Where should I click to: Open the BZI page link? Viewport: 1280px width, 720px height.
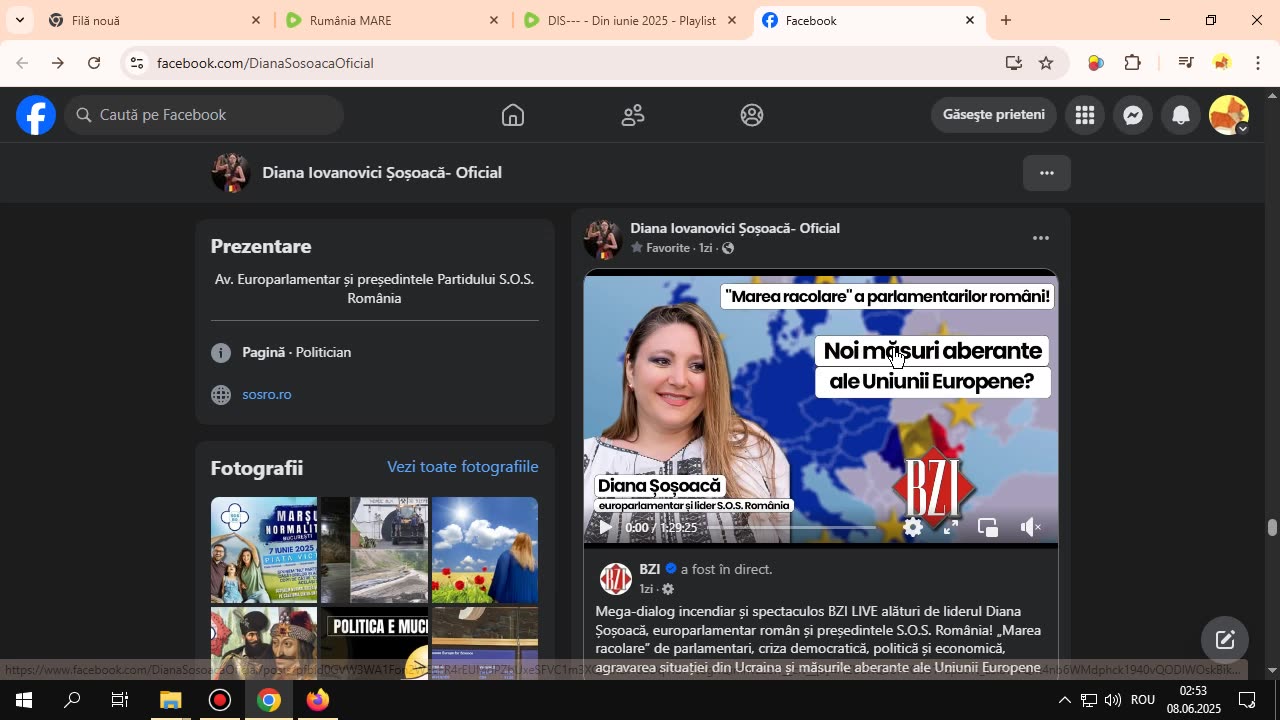[650, 569]
